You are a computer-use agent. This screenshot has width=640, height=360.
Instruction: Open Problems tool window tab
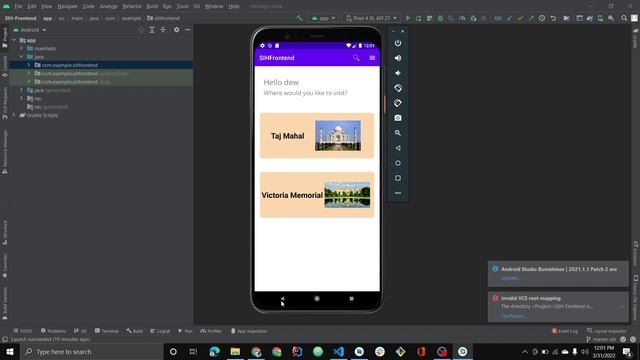pyautogui.click(x=53, y=331)
